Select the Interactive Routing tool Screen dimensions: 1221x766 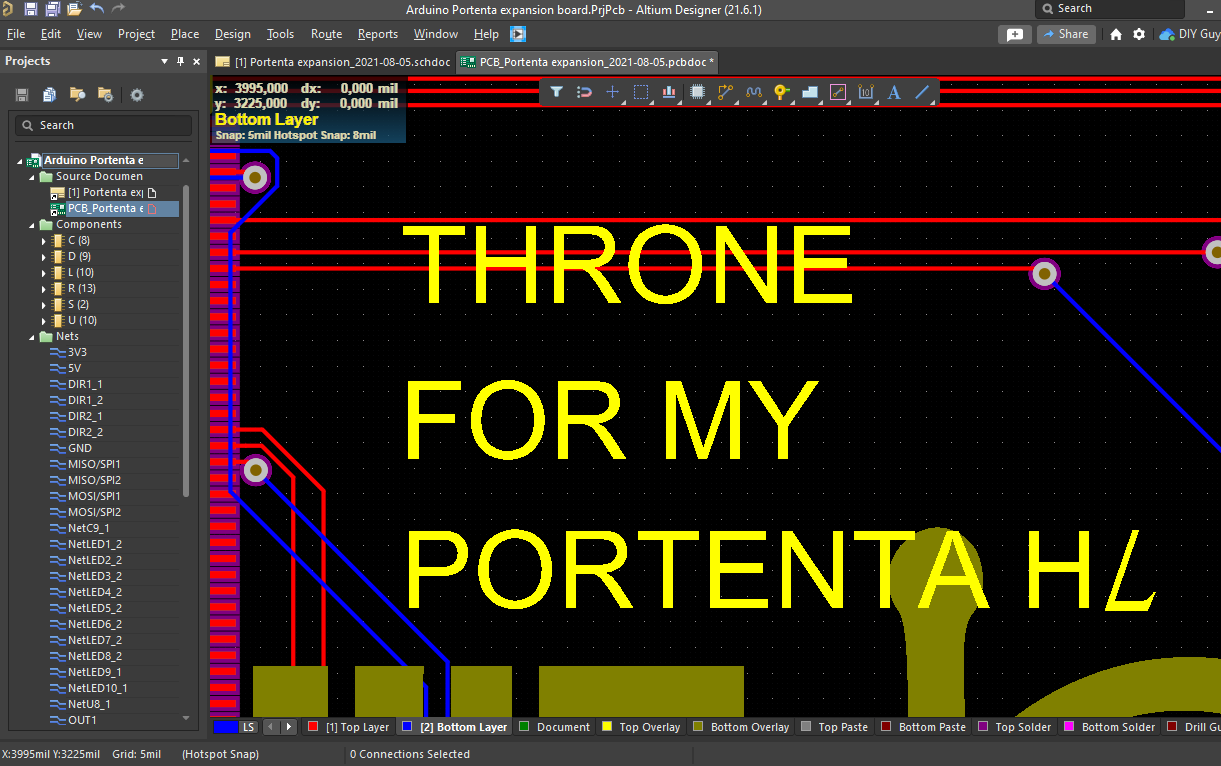click(x=726, y=92)
